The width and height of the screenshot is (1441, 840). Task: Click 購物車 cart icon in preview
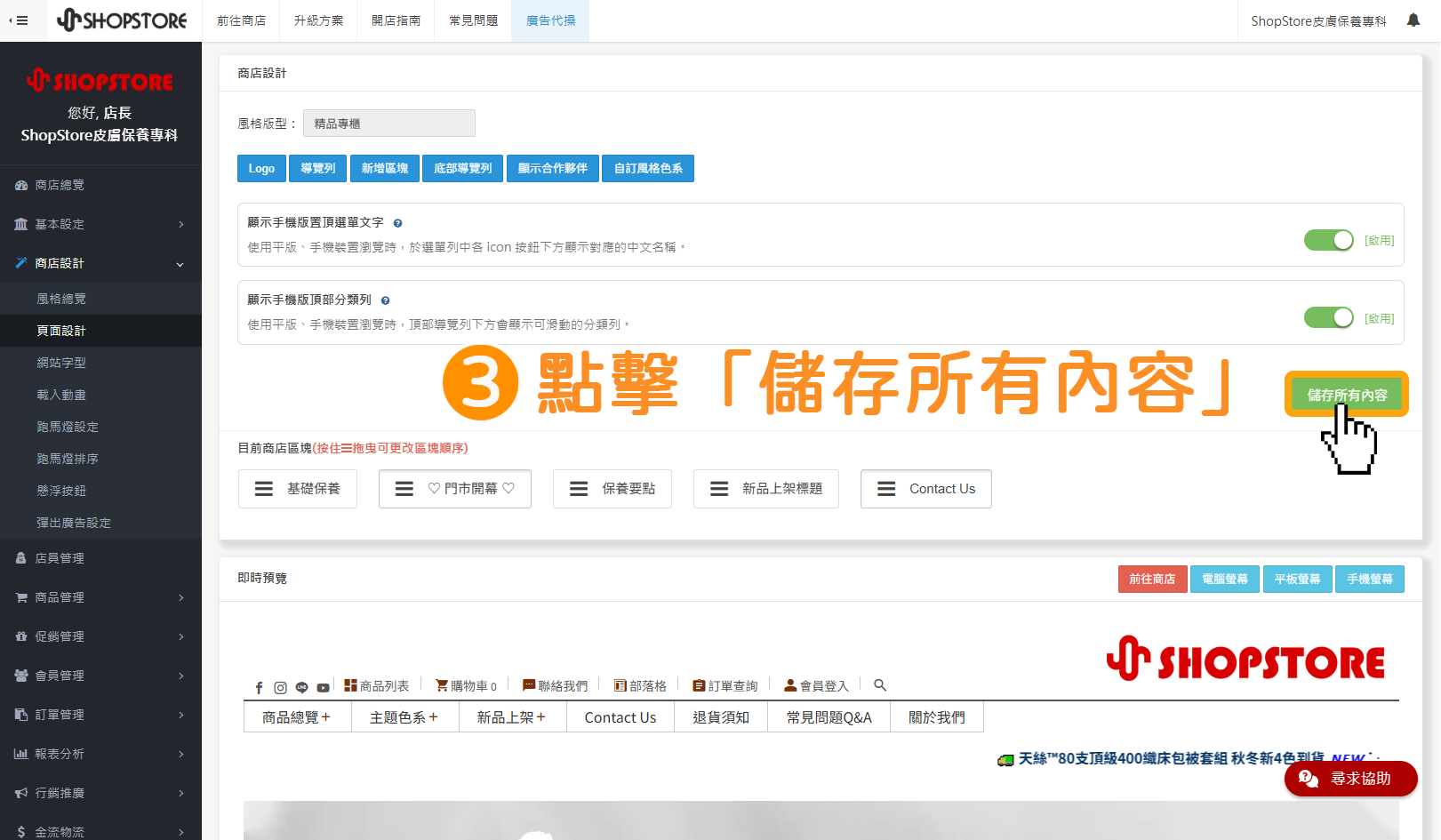[441, 685]
